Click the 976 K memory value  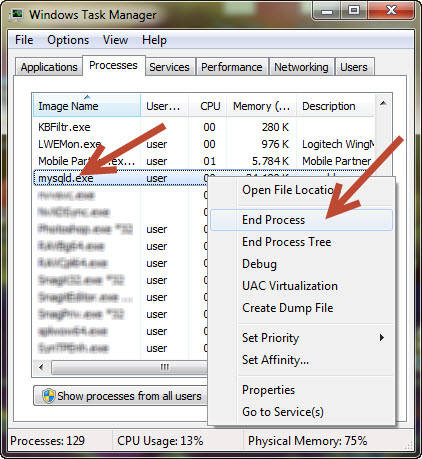[x=275, y=144]
